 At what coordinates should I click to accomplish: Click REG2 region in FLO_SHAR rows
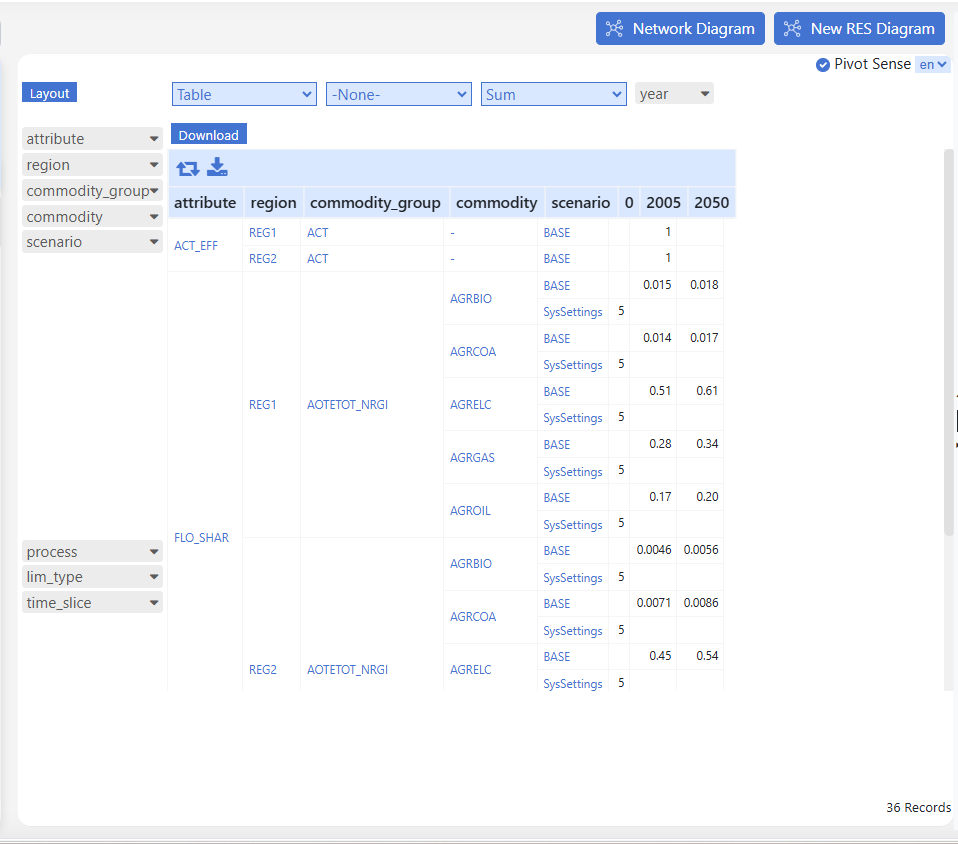coord(263,670)
